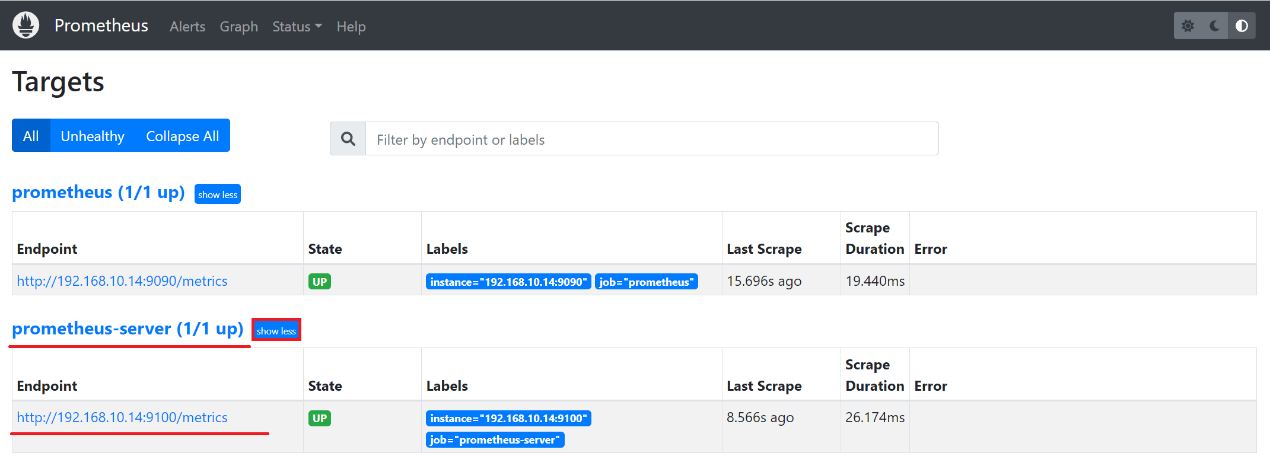Open the Prometheus brand link
The image size is (1270, 472).
(x=101, y=26)
